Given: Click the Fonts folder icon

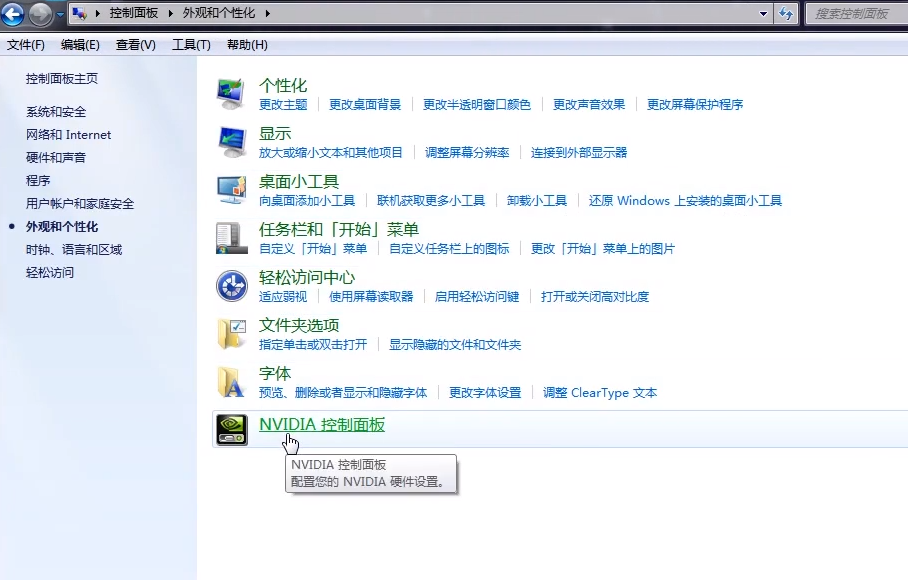Looking at the screenshot, I should pyautogui.click(x=232, y=382).
